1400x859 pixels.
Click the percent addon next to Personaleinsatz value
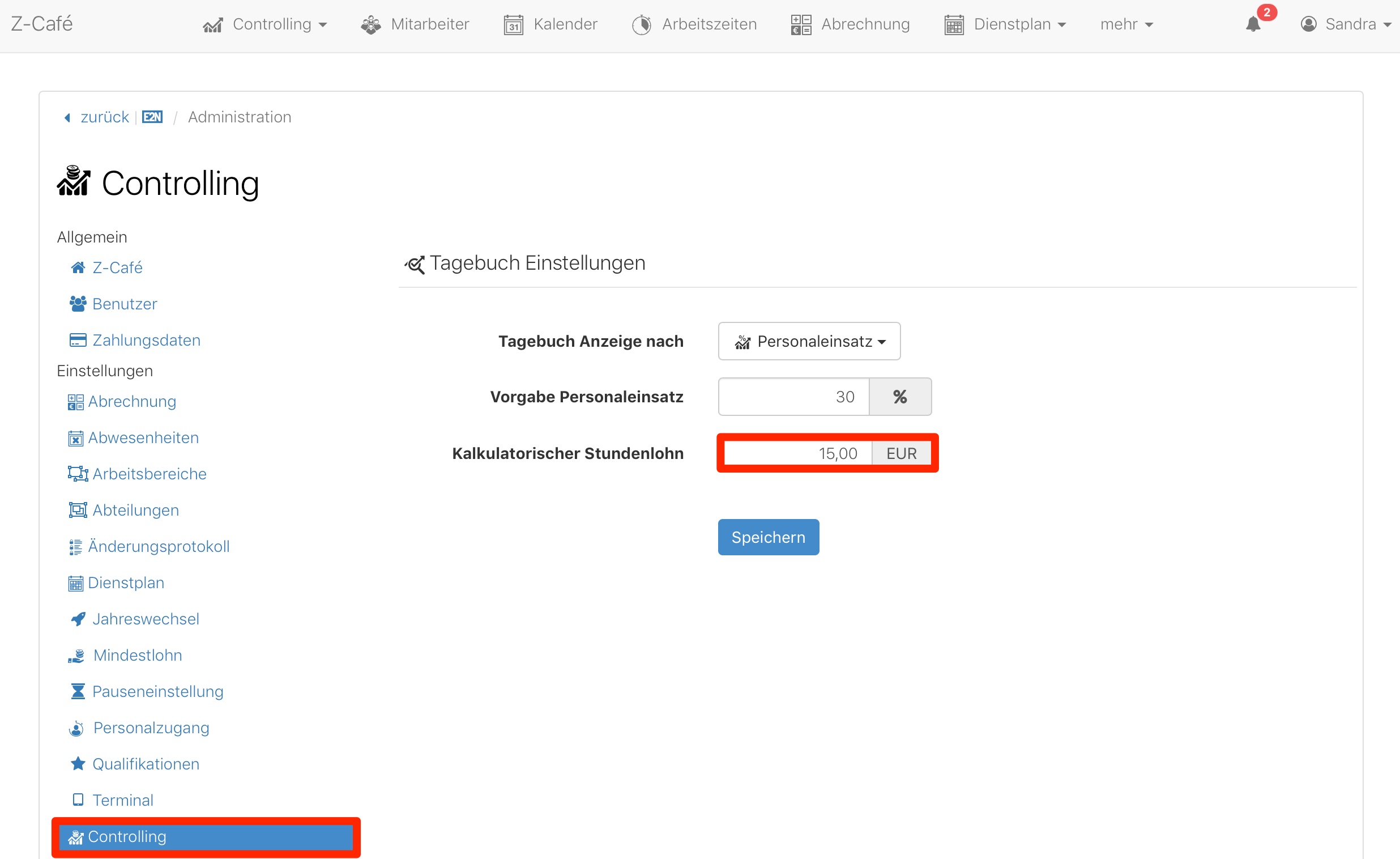pos(900,397)
